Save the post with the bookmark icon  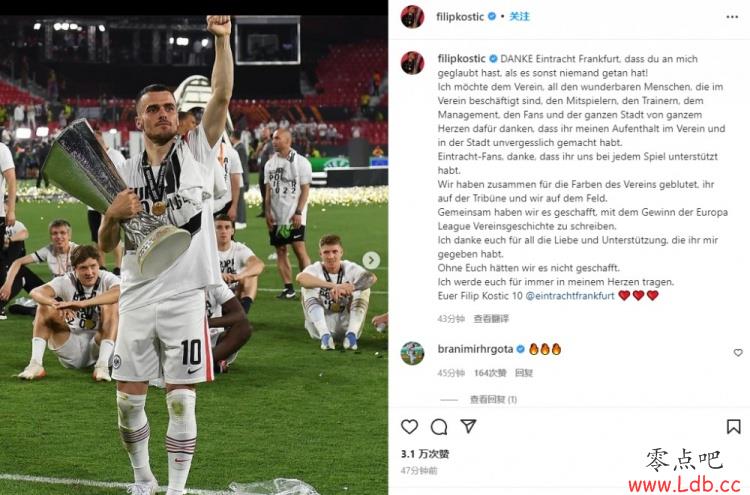(734, 426)
